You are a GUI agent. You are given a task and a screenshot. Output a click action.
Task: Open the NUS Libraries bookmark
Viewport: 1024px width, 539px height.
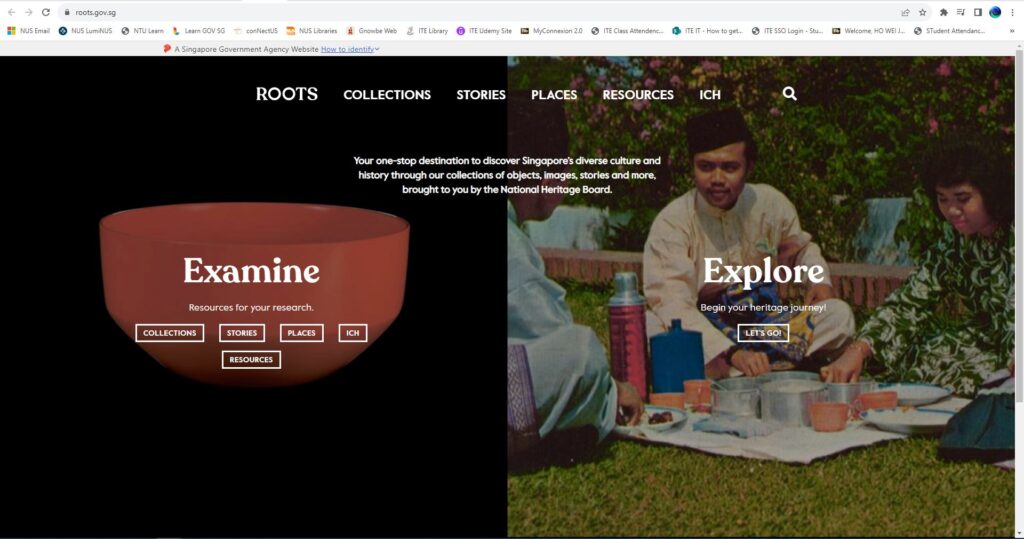312,31
